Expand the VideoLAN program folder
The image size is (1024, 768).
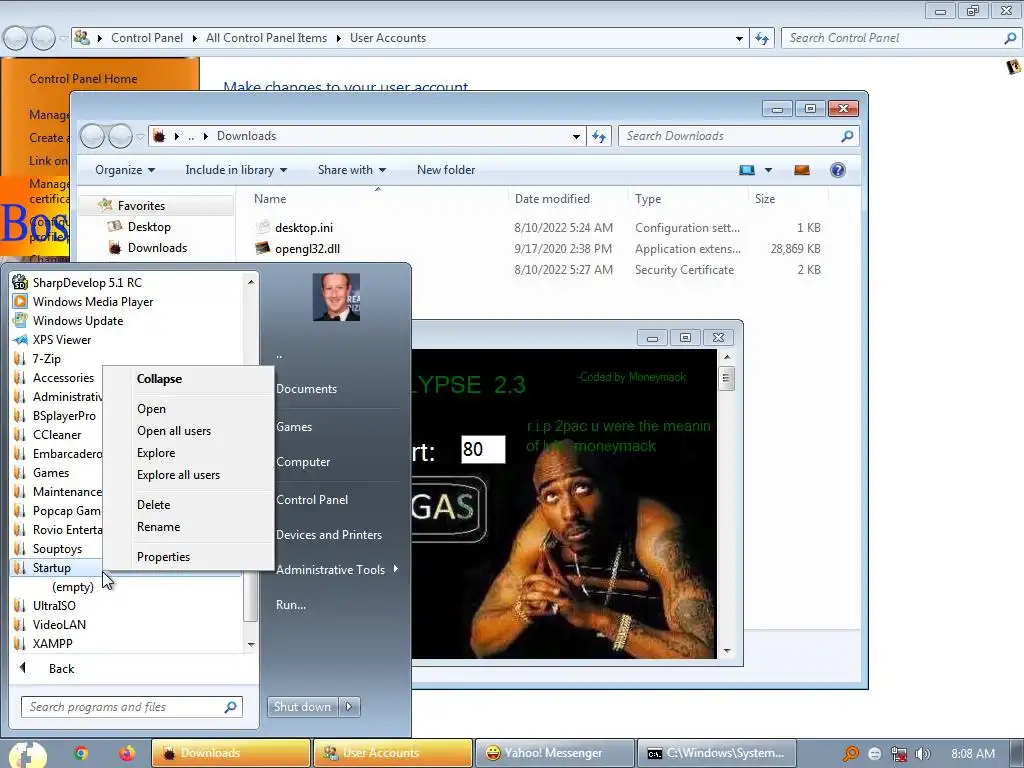click(59, 625)
